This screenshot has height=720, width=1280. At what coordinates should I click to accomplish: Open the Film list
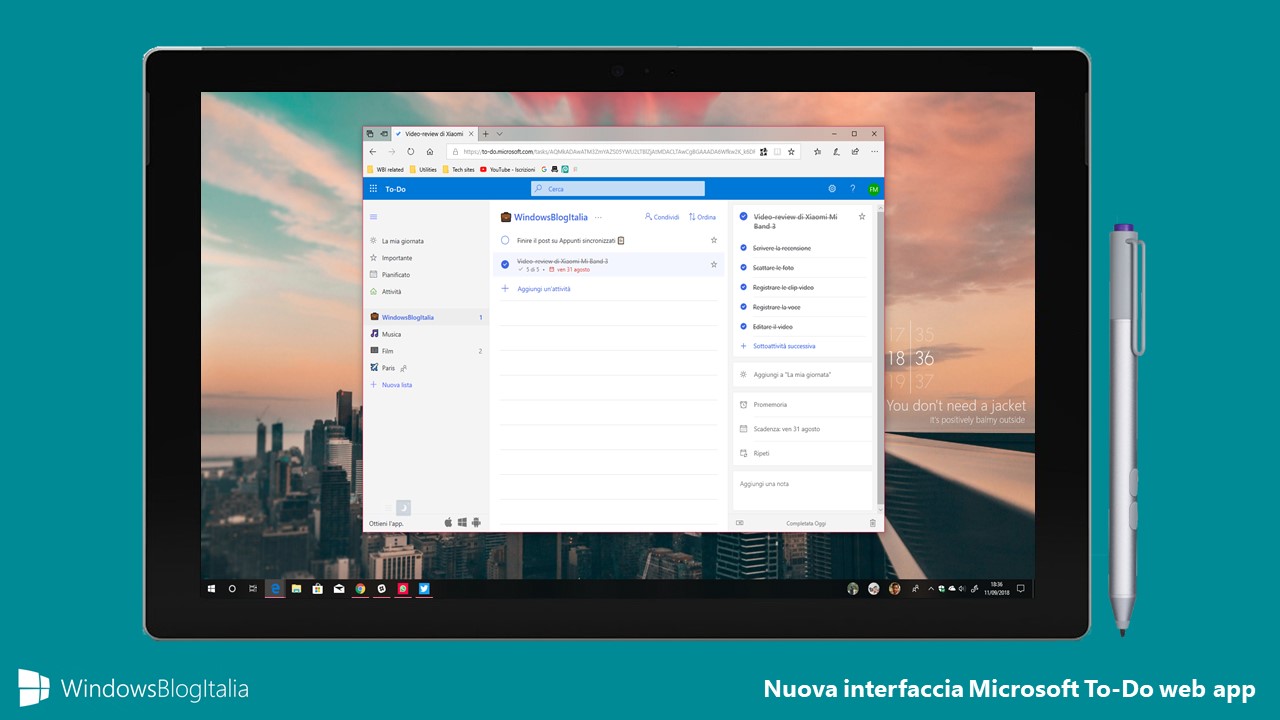(x=426, y=351)
